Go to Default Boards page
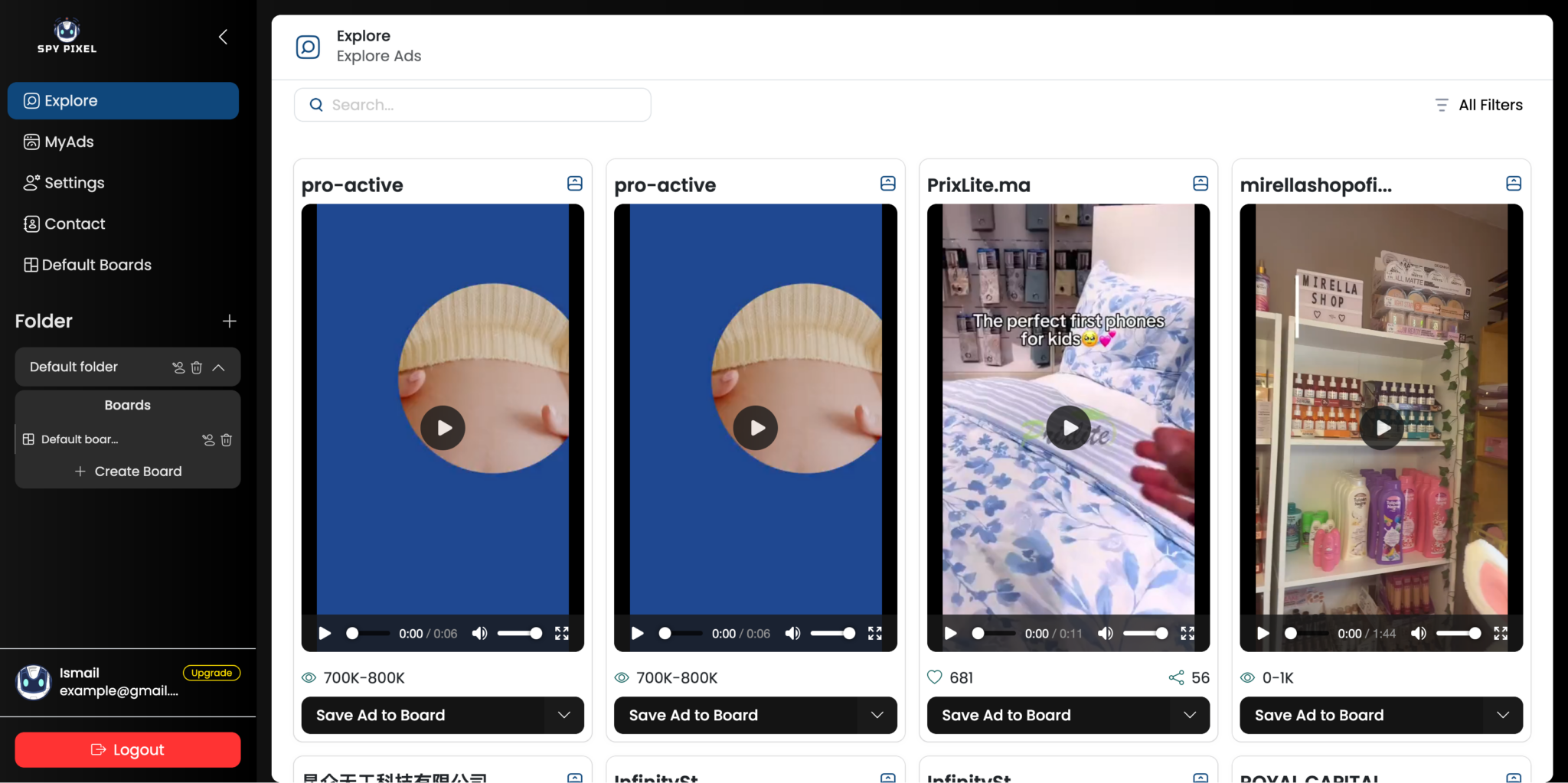The image size is (1568, 783). coord(96,265)
